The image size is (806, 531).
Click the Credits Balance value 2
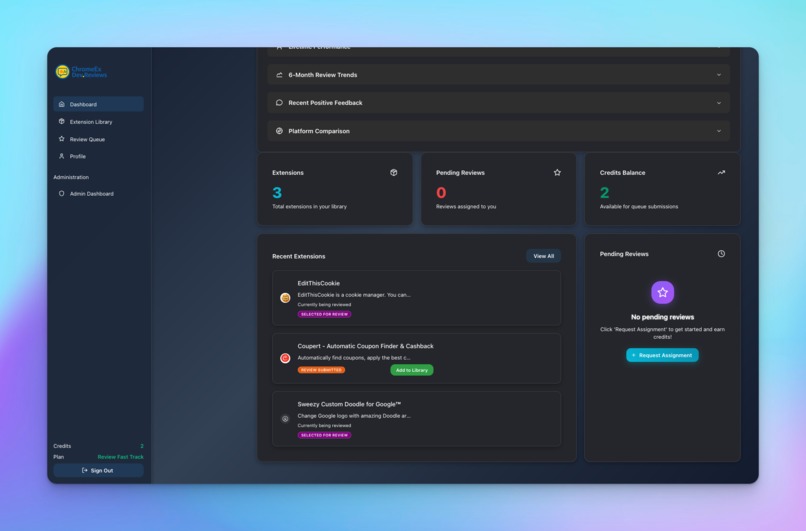coord(604,192)
